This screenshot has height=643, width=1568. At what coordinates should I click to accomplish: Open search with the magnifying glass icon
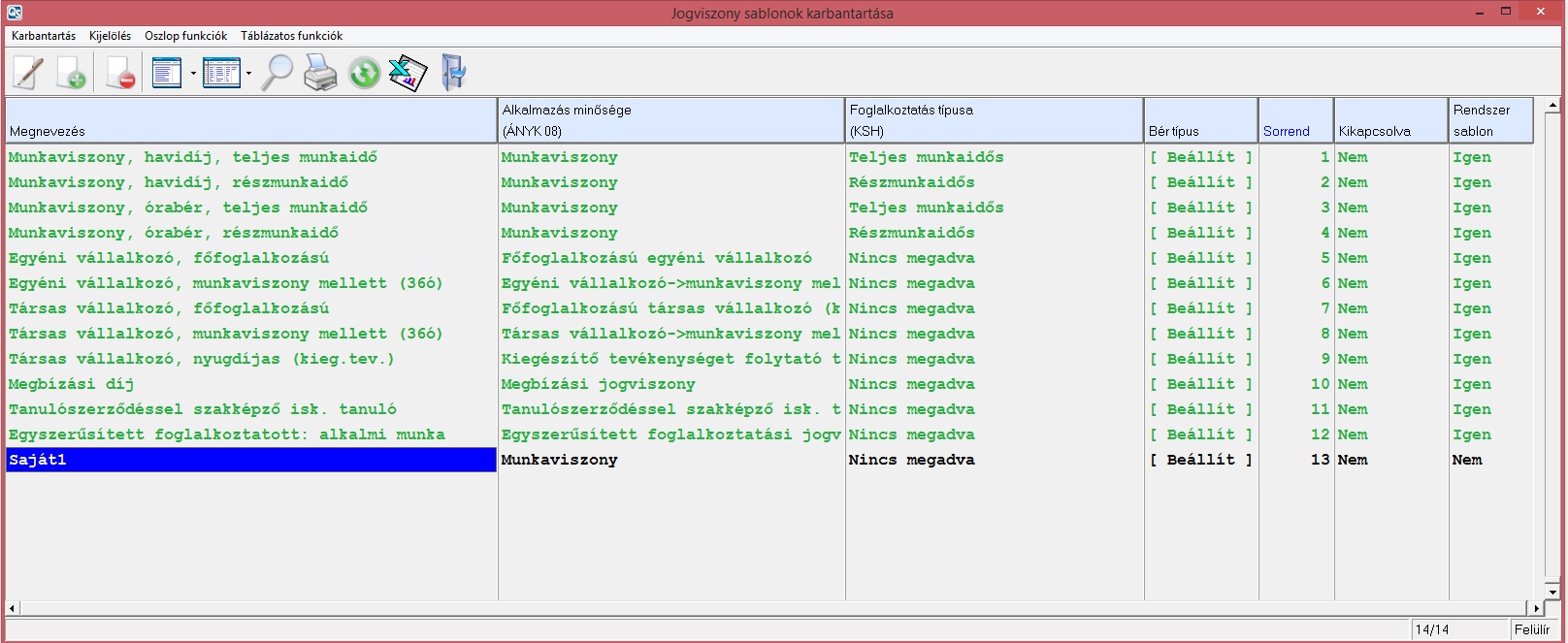coord(278,73)
